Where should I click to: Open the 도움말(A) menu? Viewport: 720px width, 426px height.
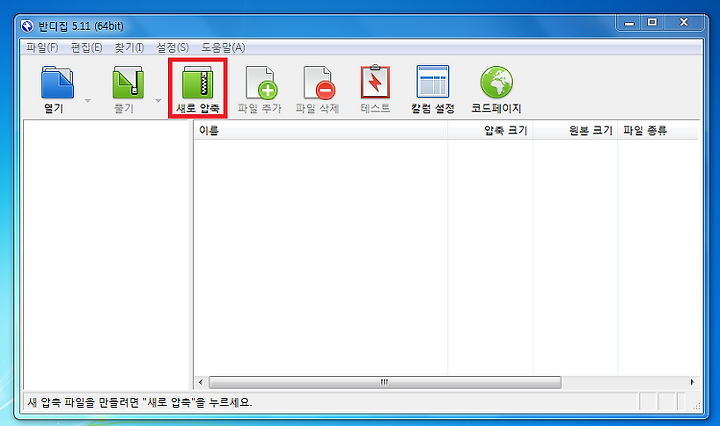coord(223,48)
